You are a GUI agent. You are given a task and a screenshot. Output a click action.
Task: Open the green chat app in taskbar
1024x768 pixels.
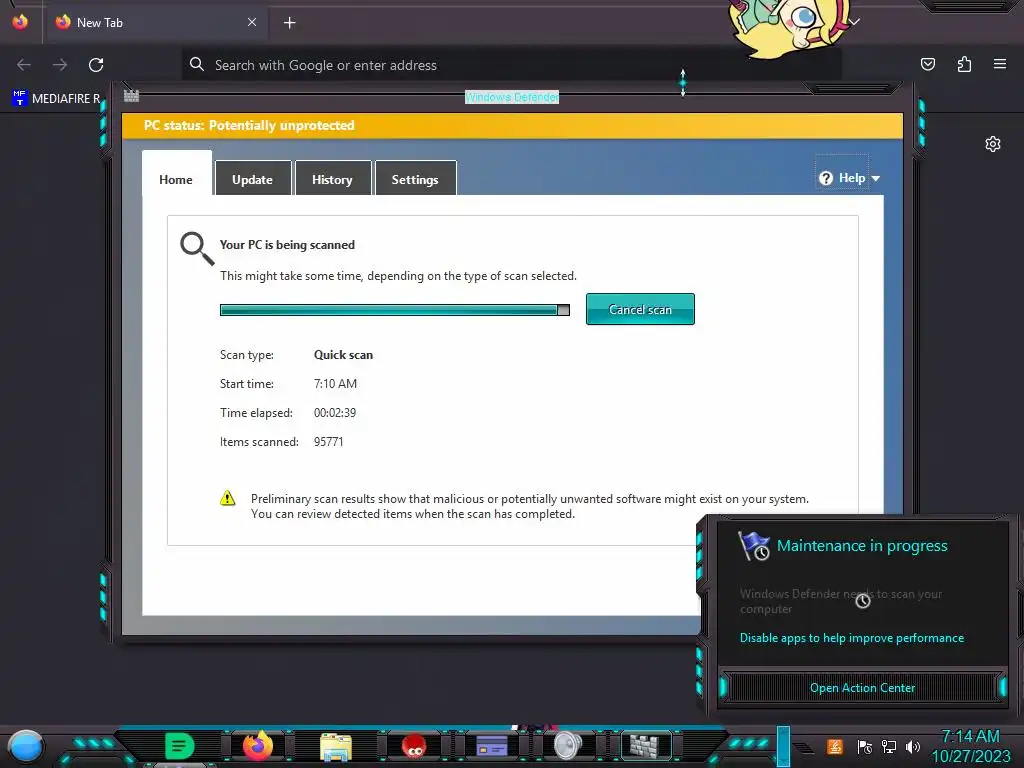180,745
